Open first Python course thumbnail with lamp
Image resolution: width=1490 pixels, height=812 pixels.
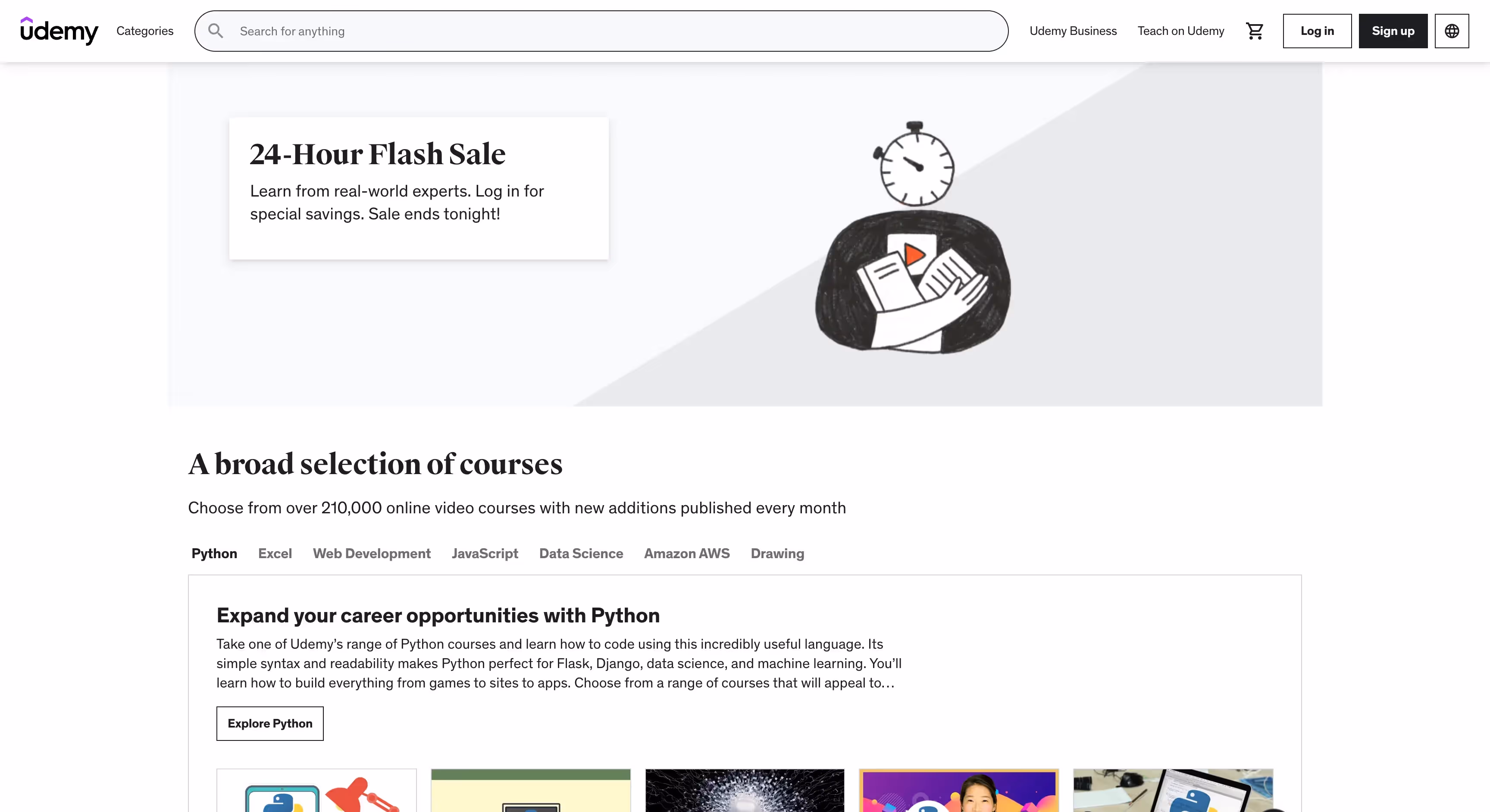point(316,790)
